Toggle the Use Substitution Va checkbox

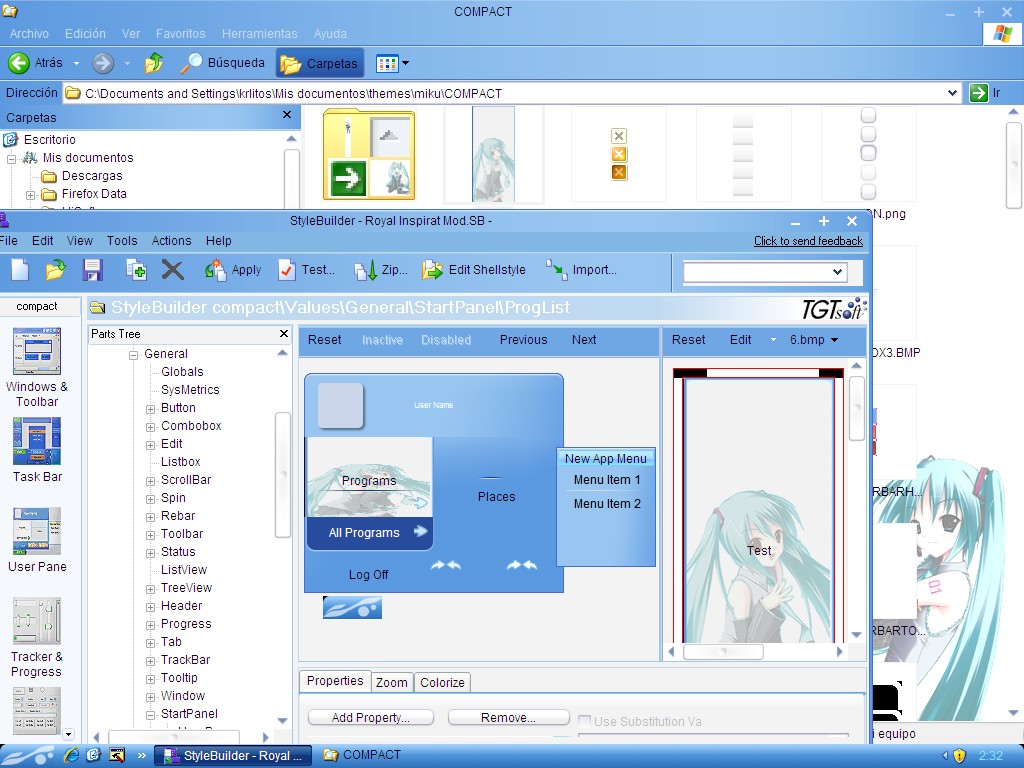[x=584, y=721]
